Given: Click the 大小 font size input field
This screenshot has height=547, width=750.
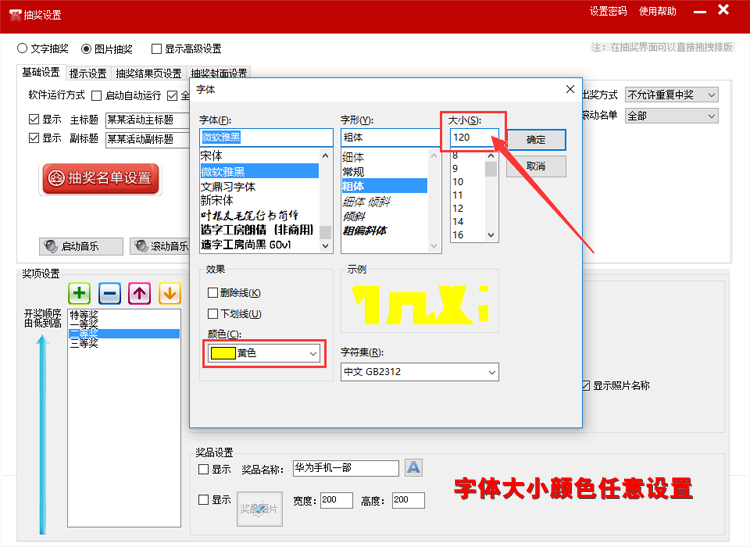Looking at the screenshot, I should [x=473, y=137].
